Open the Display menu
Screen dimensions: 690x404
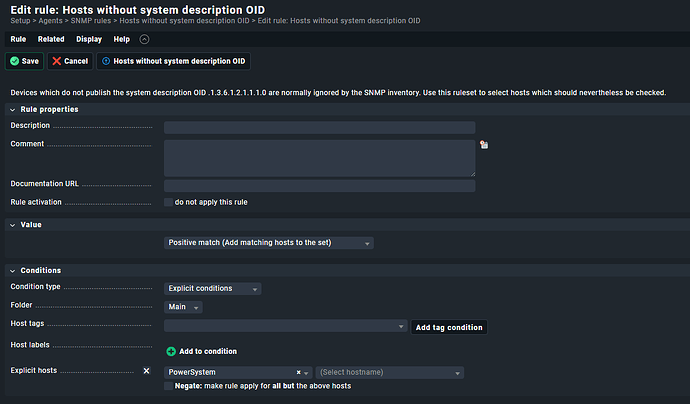[89, 39]
